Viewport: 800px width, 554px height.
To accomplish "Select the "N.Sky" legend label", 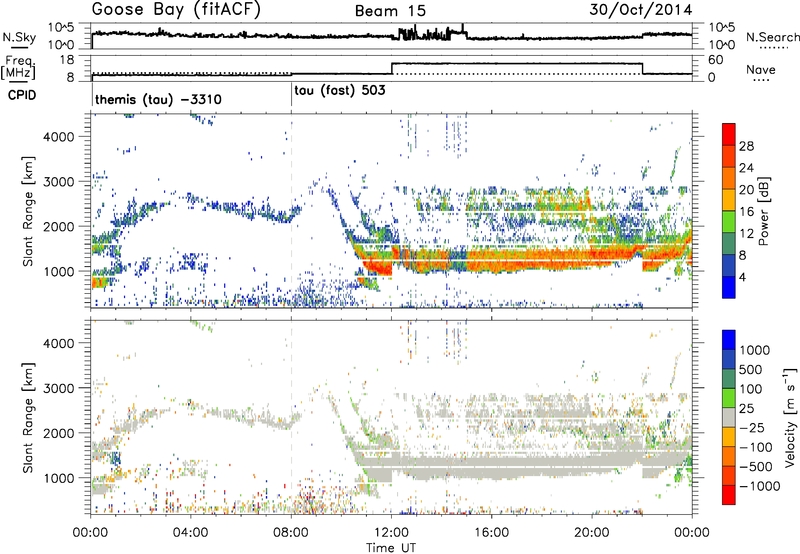I will click(x=19, y=37).
